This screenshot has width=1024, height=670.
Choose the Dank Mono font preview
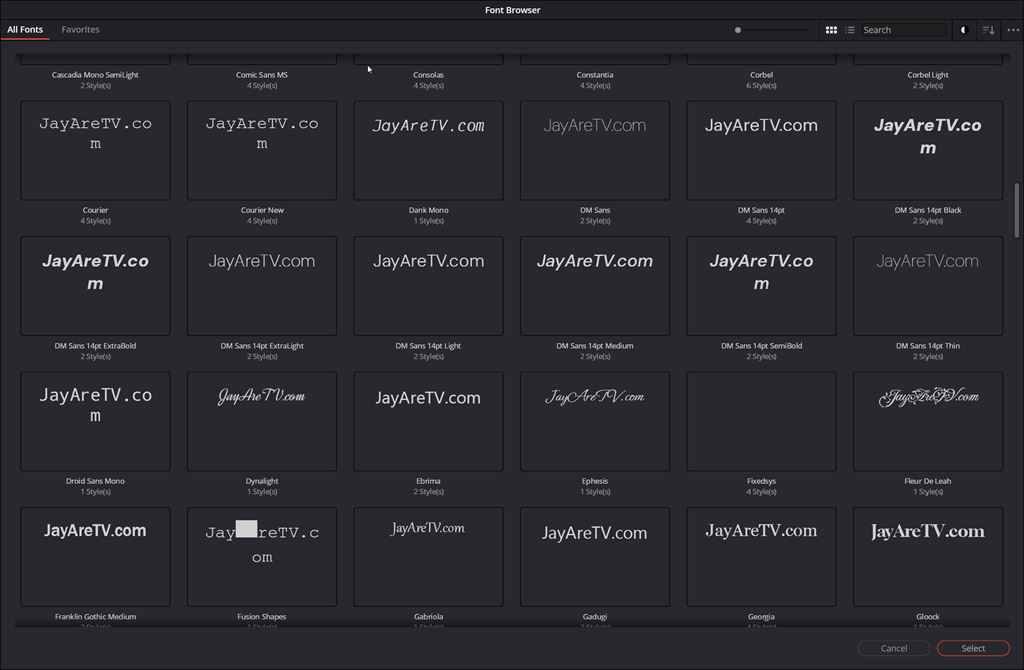tap(428, 150)
